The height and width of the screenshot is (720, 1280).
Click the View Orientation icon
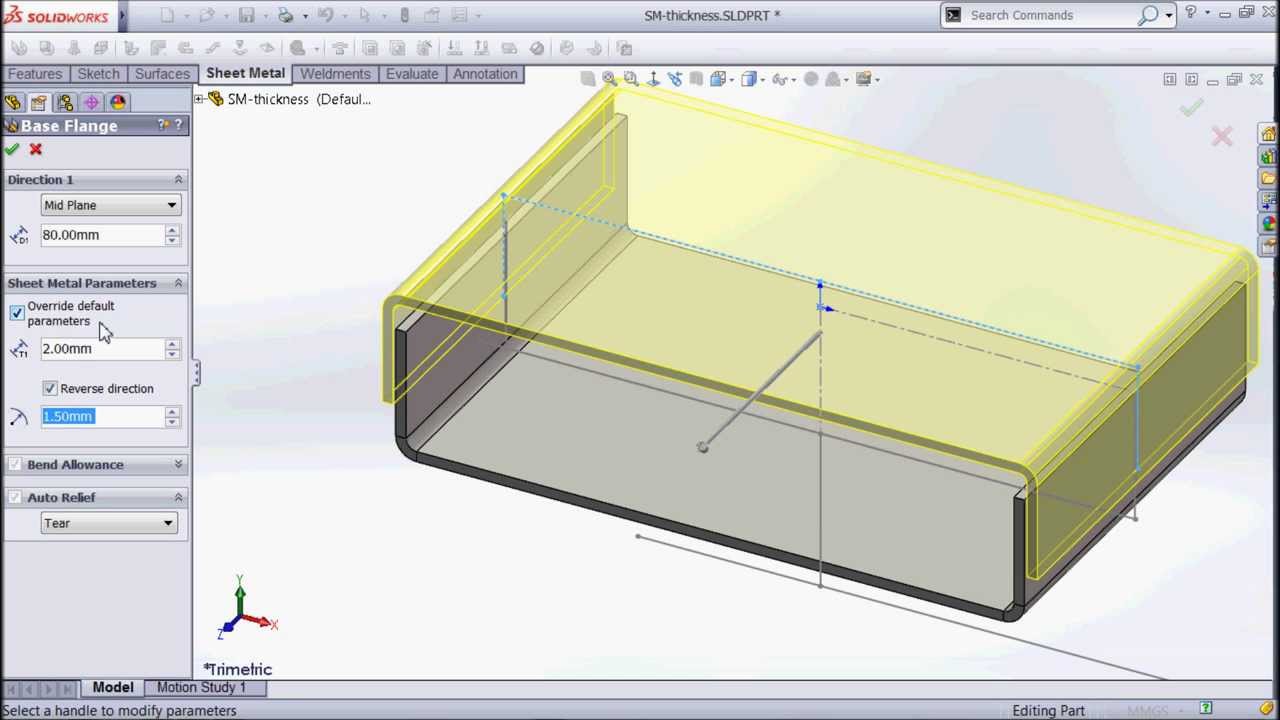pyautogui.click(x=718, y=79)
